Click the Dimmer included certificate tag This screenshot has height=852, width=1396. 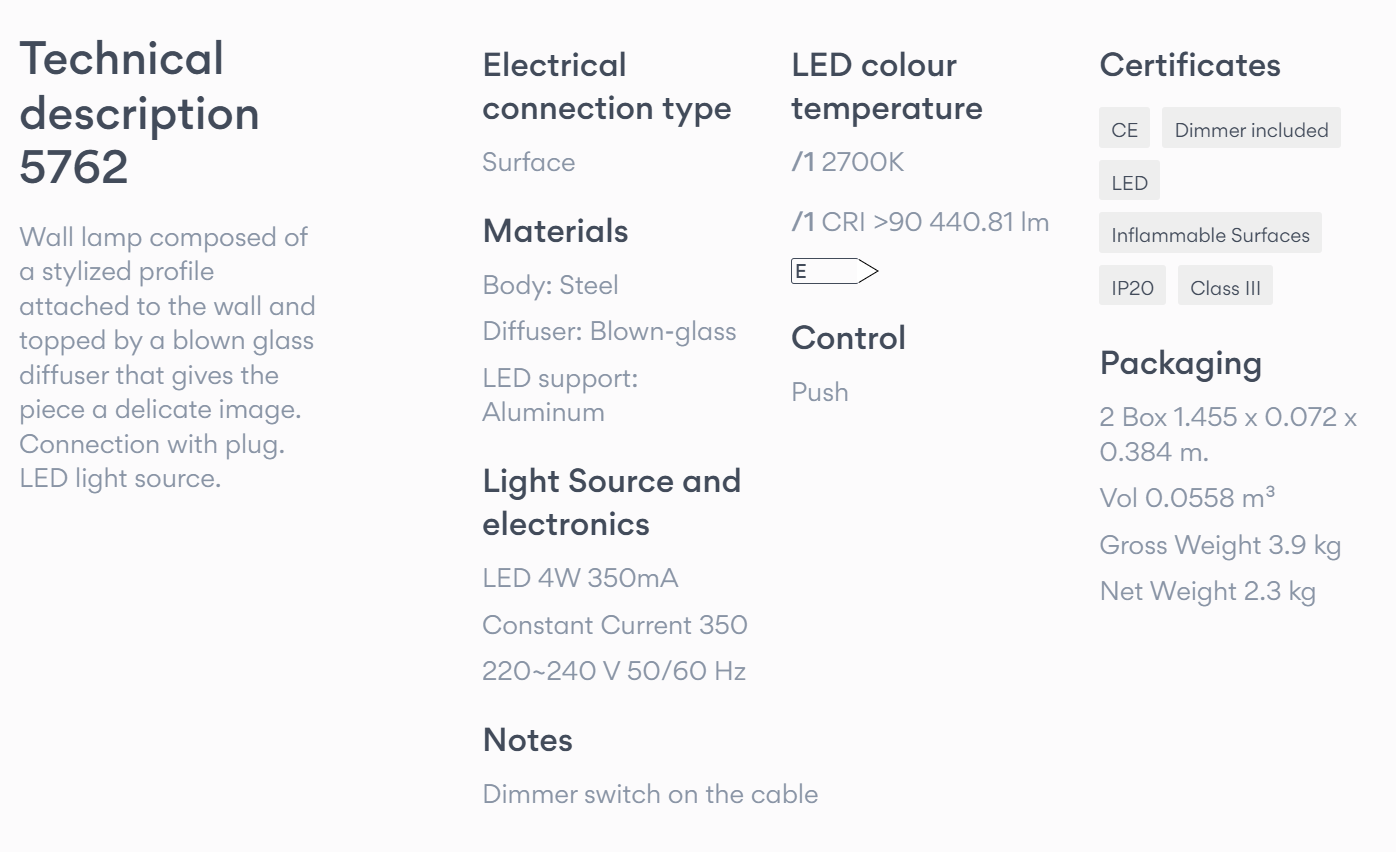(1251, 129)
